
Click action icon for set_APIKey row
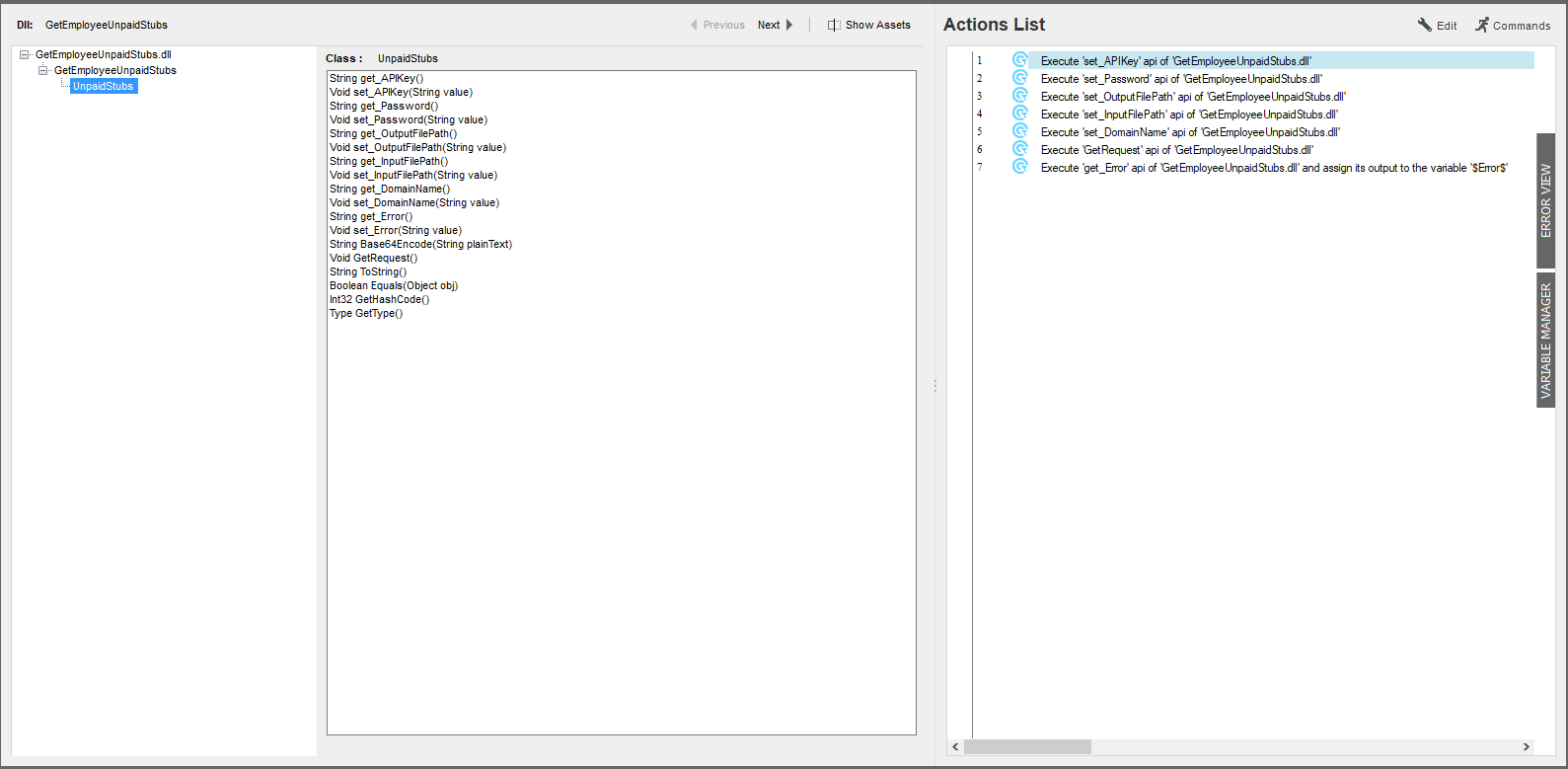(x=1020, y=60)
